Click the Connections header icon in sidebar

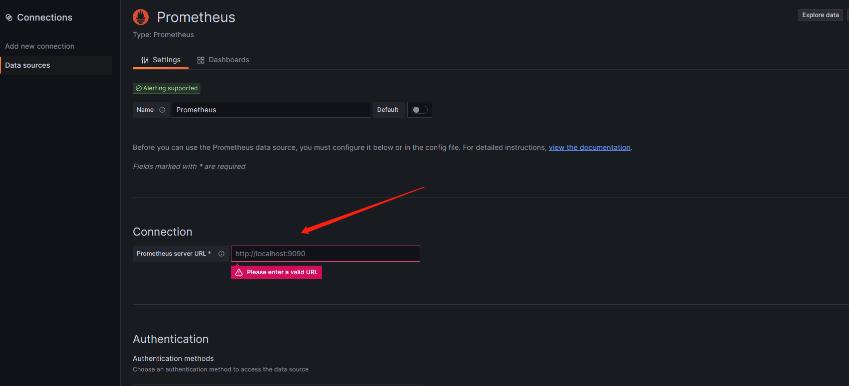[x=8, y=18]
